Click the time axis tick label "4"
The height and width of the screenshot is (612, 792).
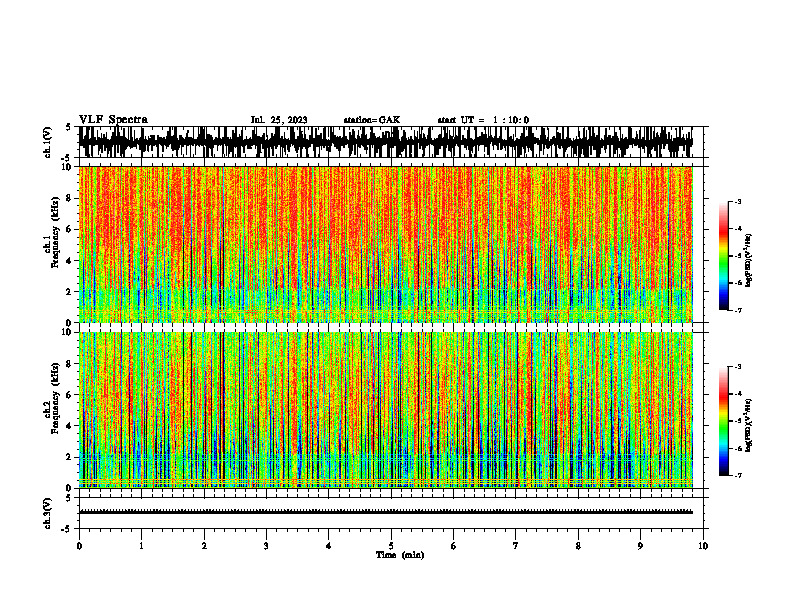tap(329, 546)
